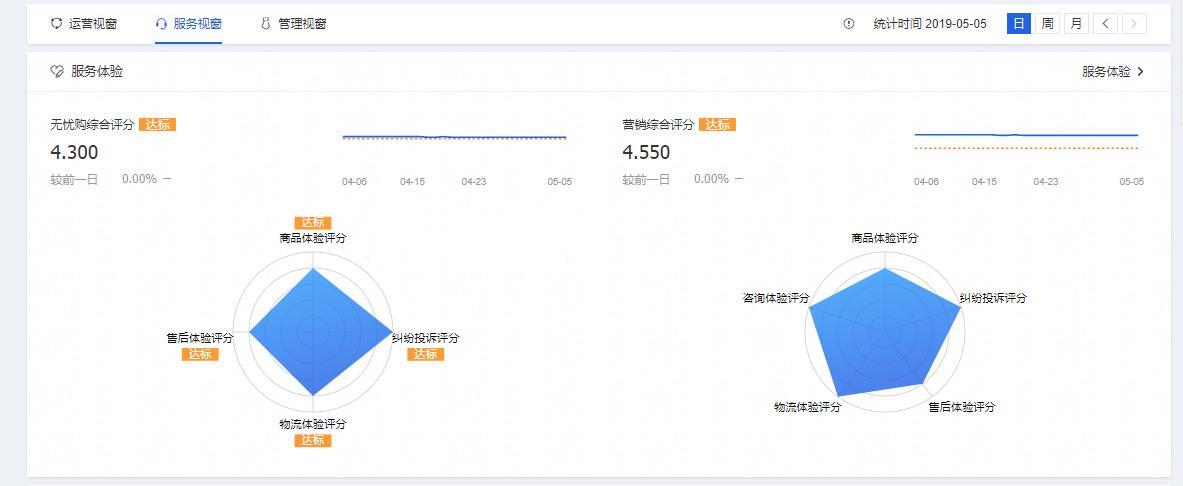Click the 达标 badge beside 无忧购综合评分
This screenshot has width=1183, height=486.
[157, 125]
